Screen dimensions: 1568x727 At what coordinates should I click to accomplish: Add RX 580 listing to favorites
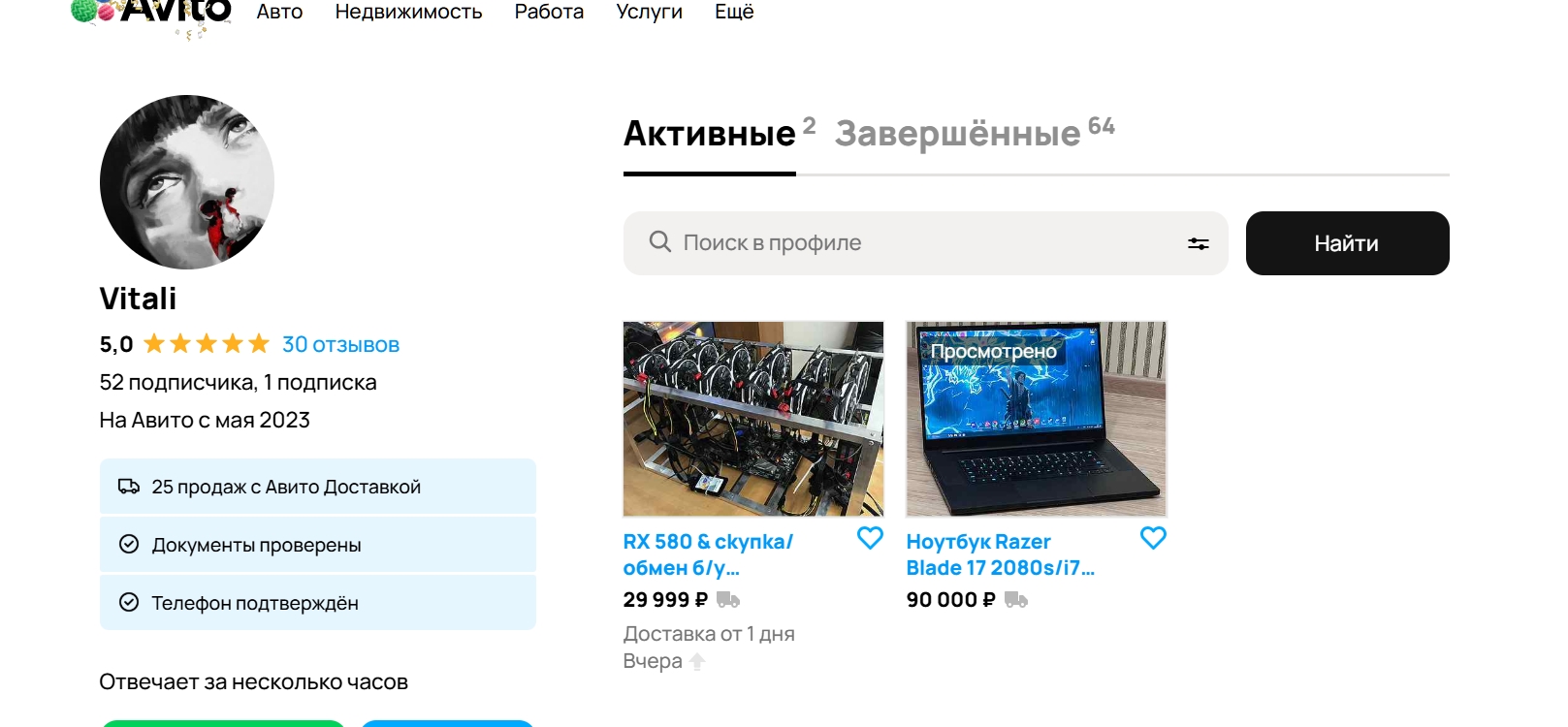870,538
